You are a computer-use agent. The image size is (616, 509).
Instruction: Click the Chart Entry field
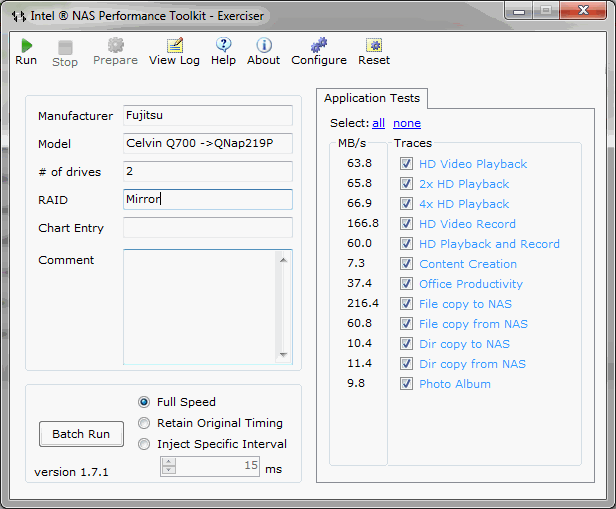(x=208, y=227)
